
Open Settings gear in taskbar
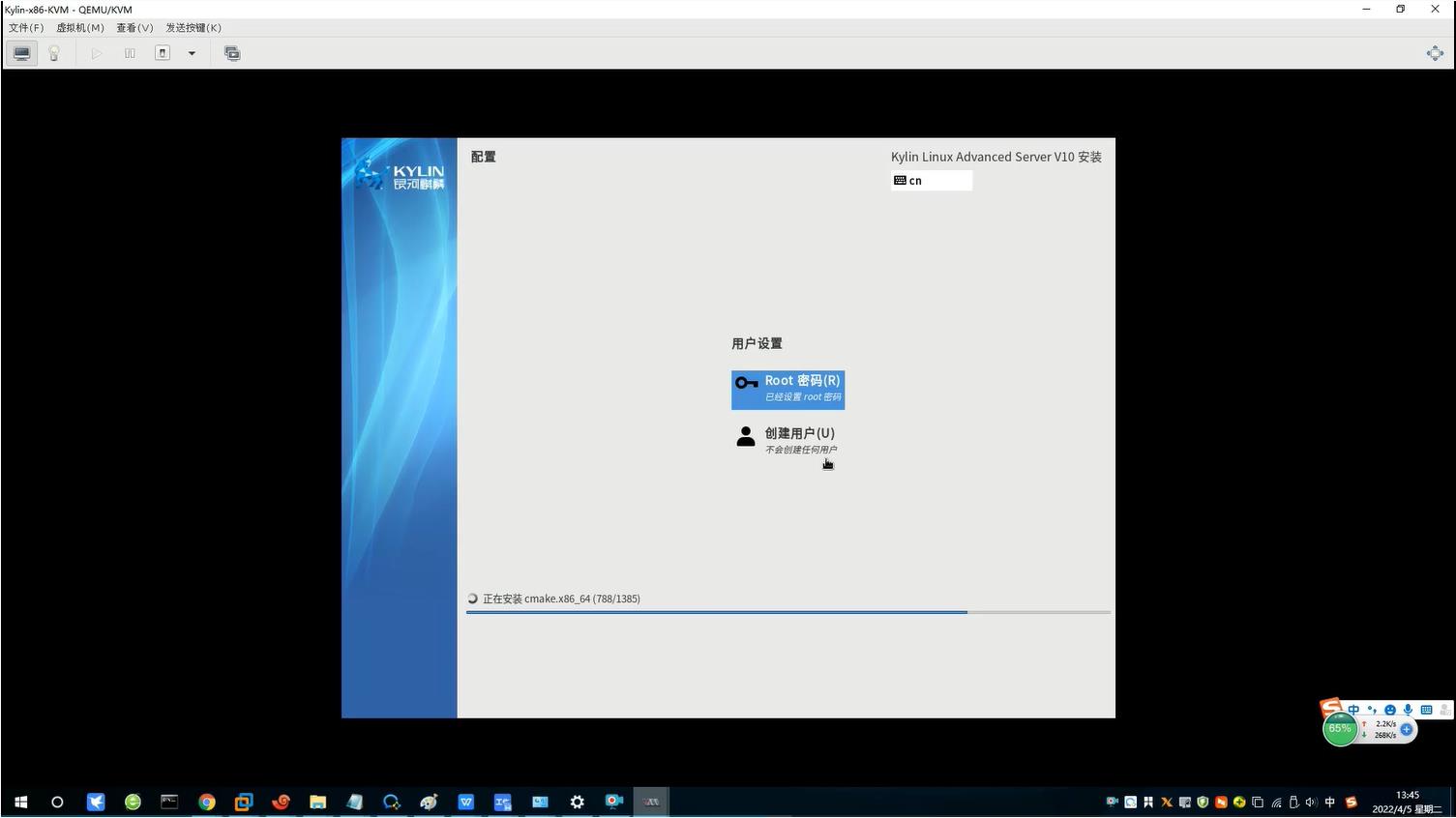(x=578, y=802)
